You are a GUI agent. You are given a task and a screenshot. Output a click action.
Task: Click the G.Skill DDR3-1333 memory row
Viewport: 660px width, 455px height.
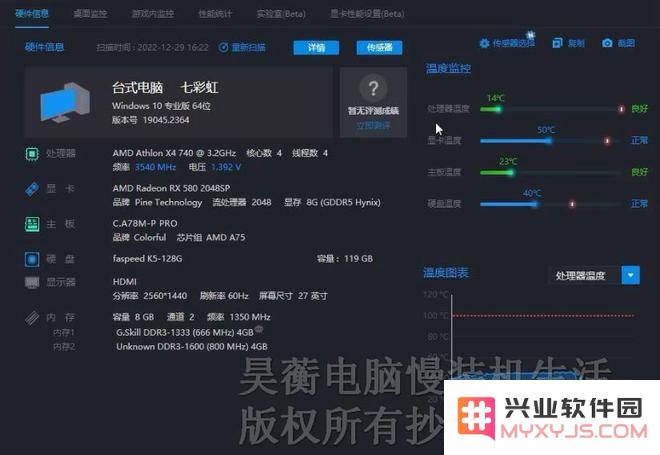click(185, 333)
